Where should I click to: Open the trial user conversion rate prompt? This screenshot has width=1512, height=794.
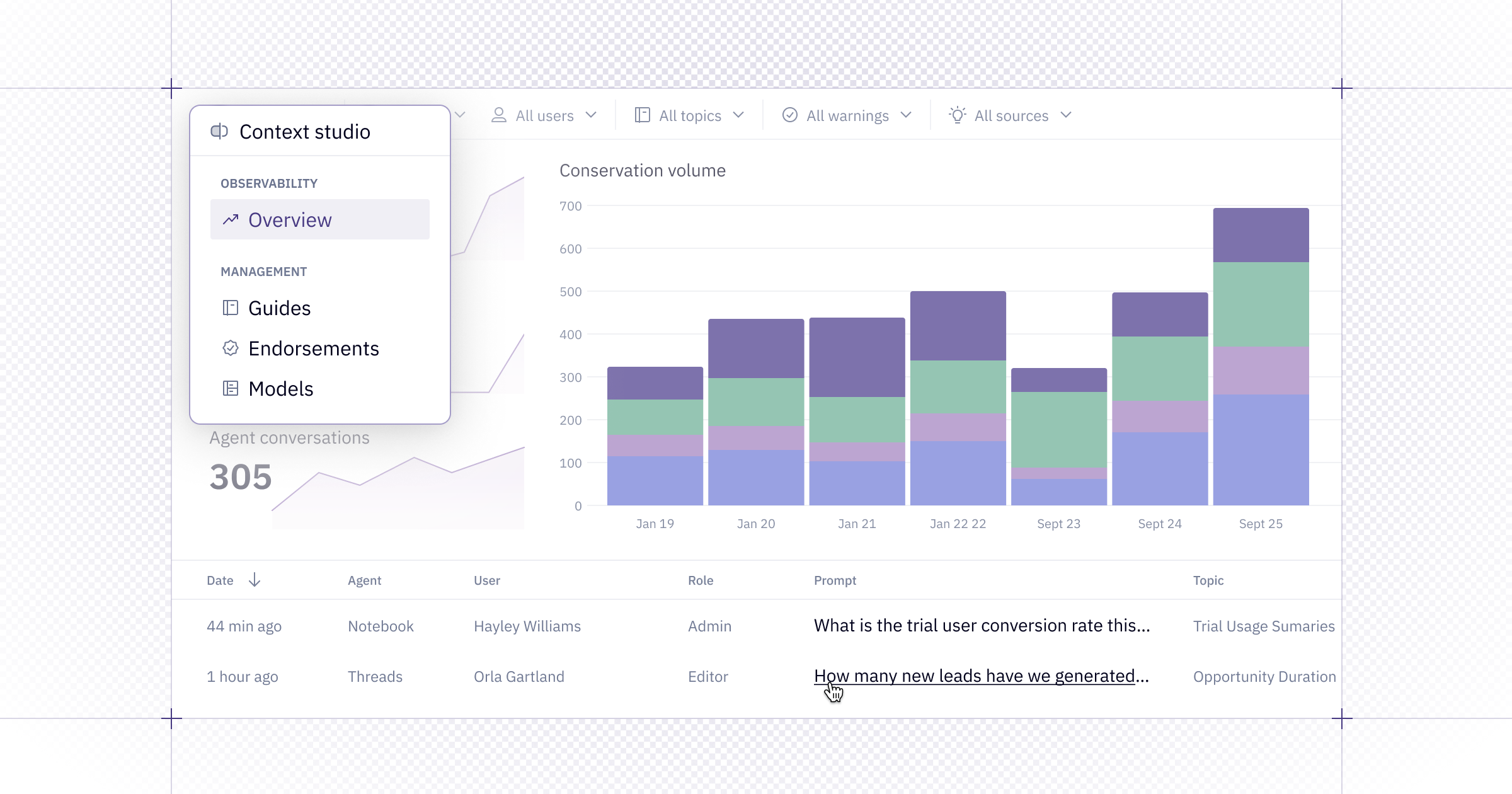tap(982, 626)
